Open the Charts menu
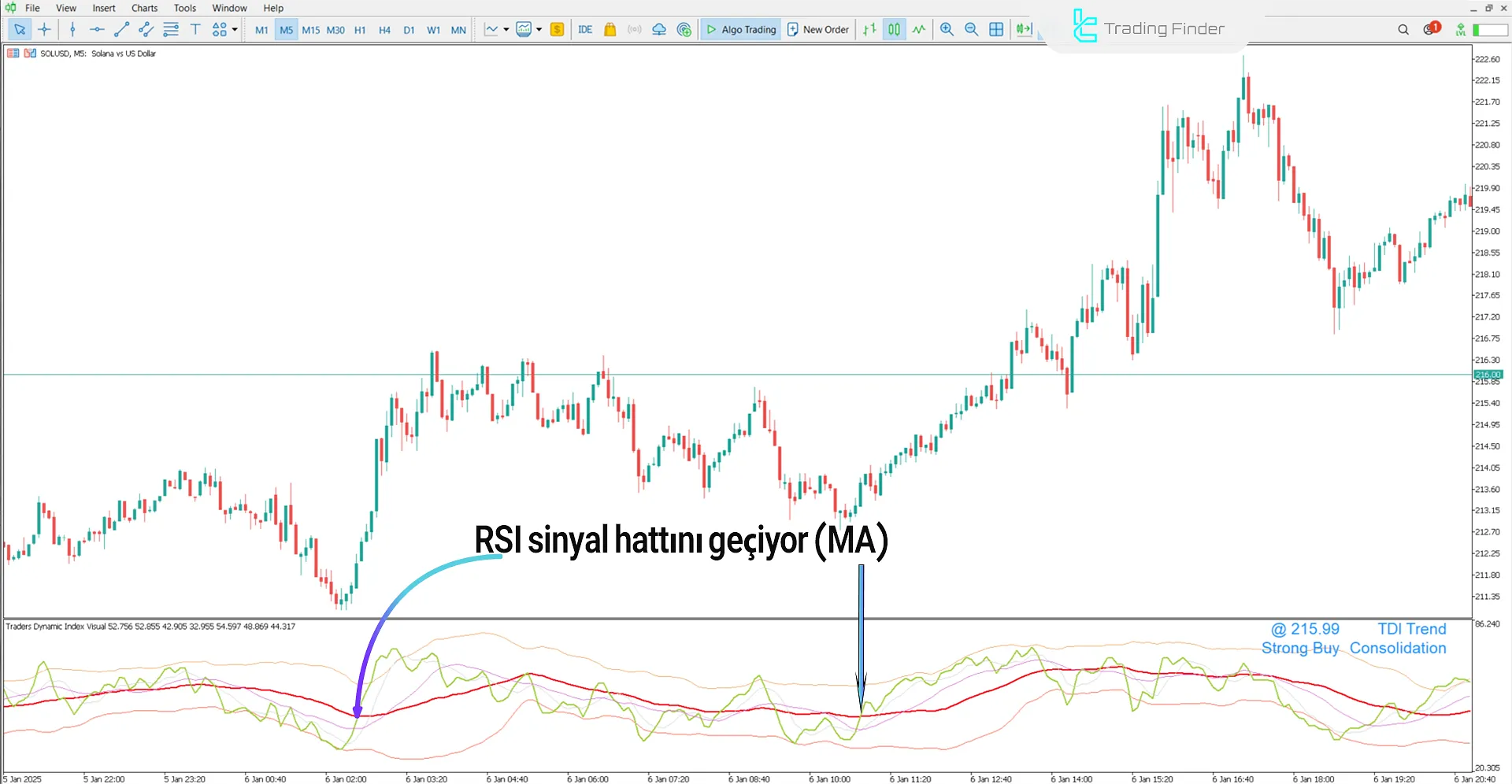The width and height of the screenshot is (1512, 784). 144,8
